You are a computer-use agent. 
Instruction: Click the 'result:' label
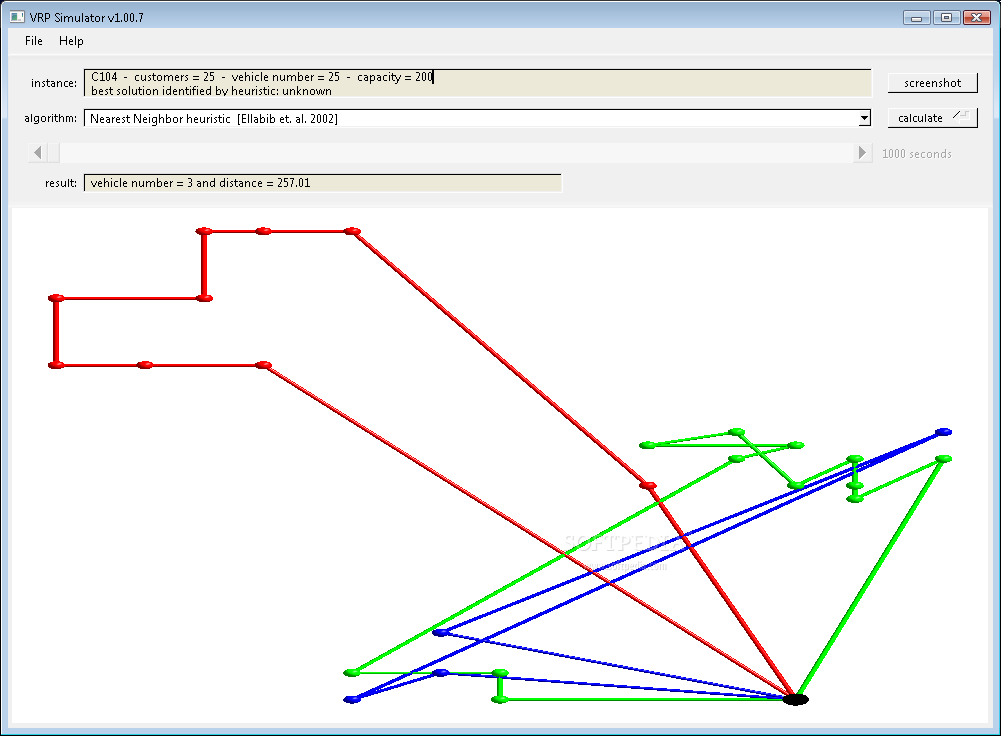pyautogui.click(x=61, y=183)
